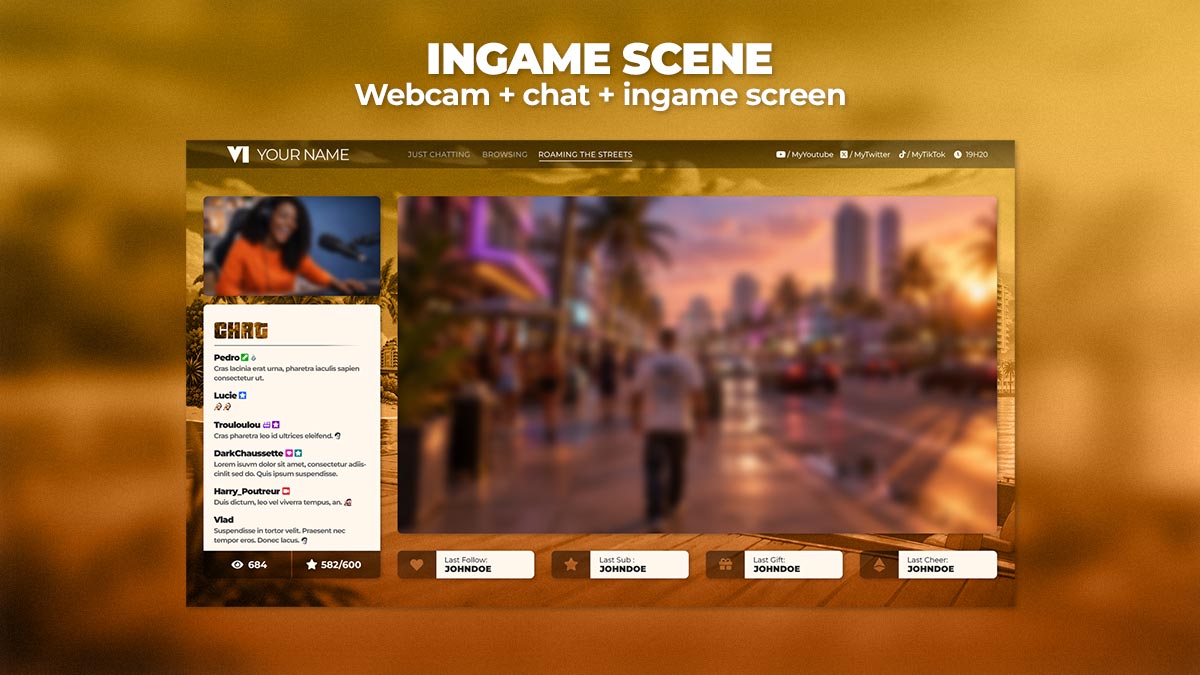
Task: Click the blue star badge next to Lucie
Action: coord(243,396)
